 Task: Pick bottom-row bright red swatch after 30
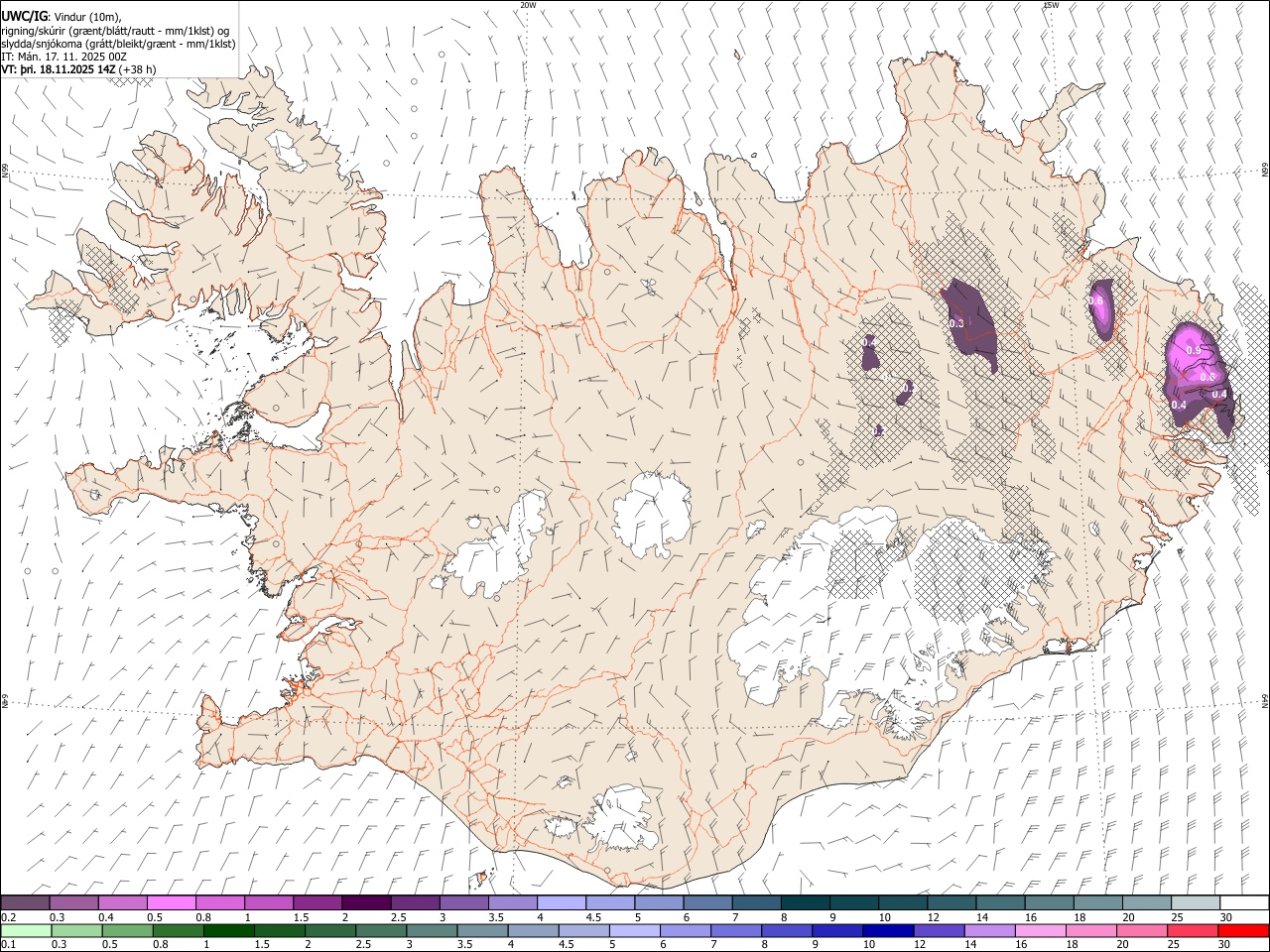[x=1242, y=930]
